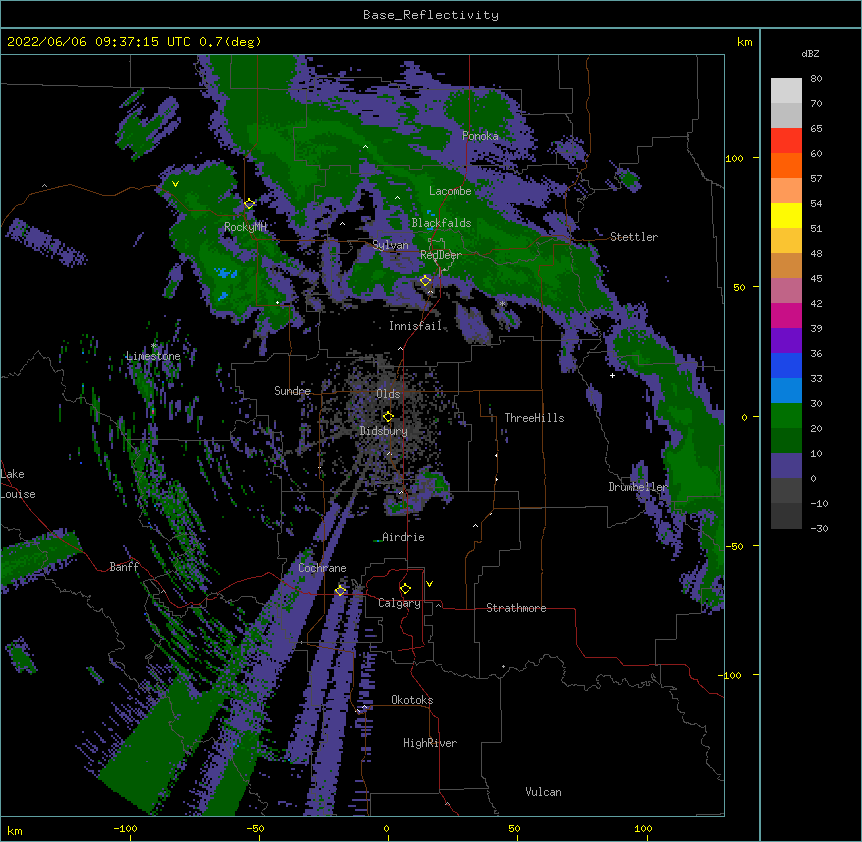Click the dBZ legend heading
Viewport: 862px width, 842px height.
coord(810,53)
